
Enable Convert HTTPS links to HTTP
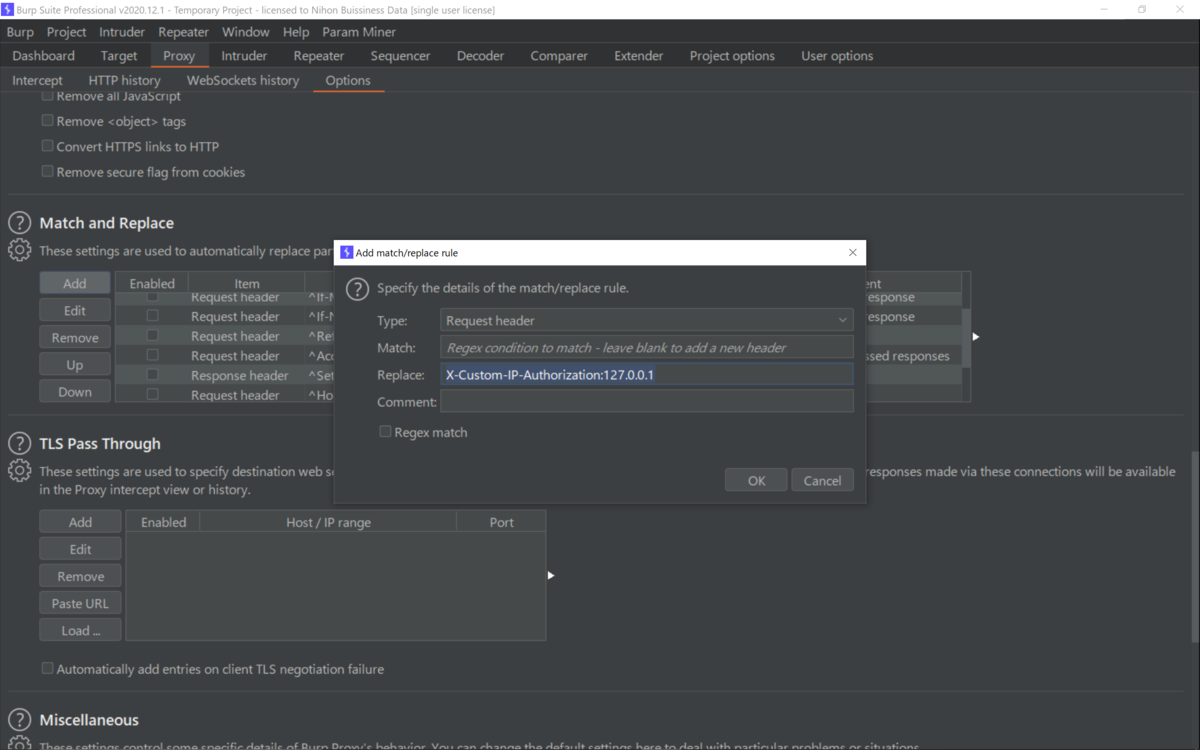tap(47, 146)
